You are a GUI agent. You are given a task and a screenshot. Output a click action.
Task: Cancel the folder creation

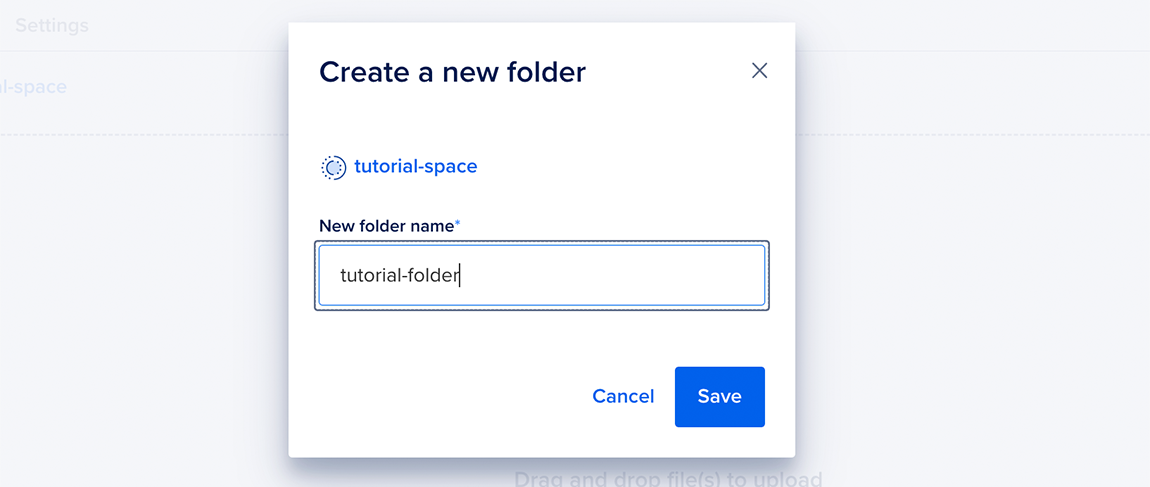(x=623, y=396)
